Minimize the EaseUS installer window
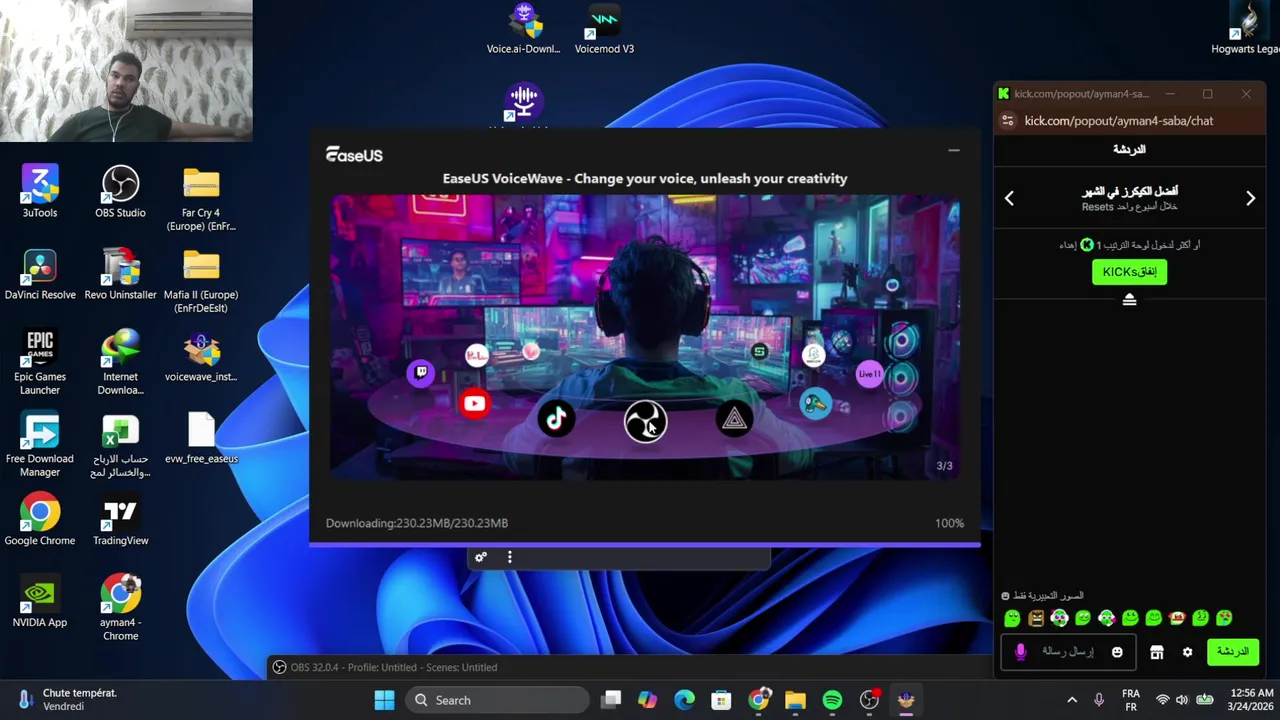Image resolution: width=1280 pixels, height=720 pixels. 953,150
